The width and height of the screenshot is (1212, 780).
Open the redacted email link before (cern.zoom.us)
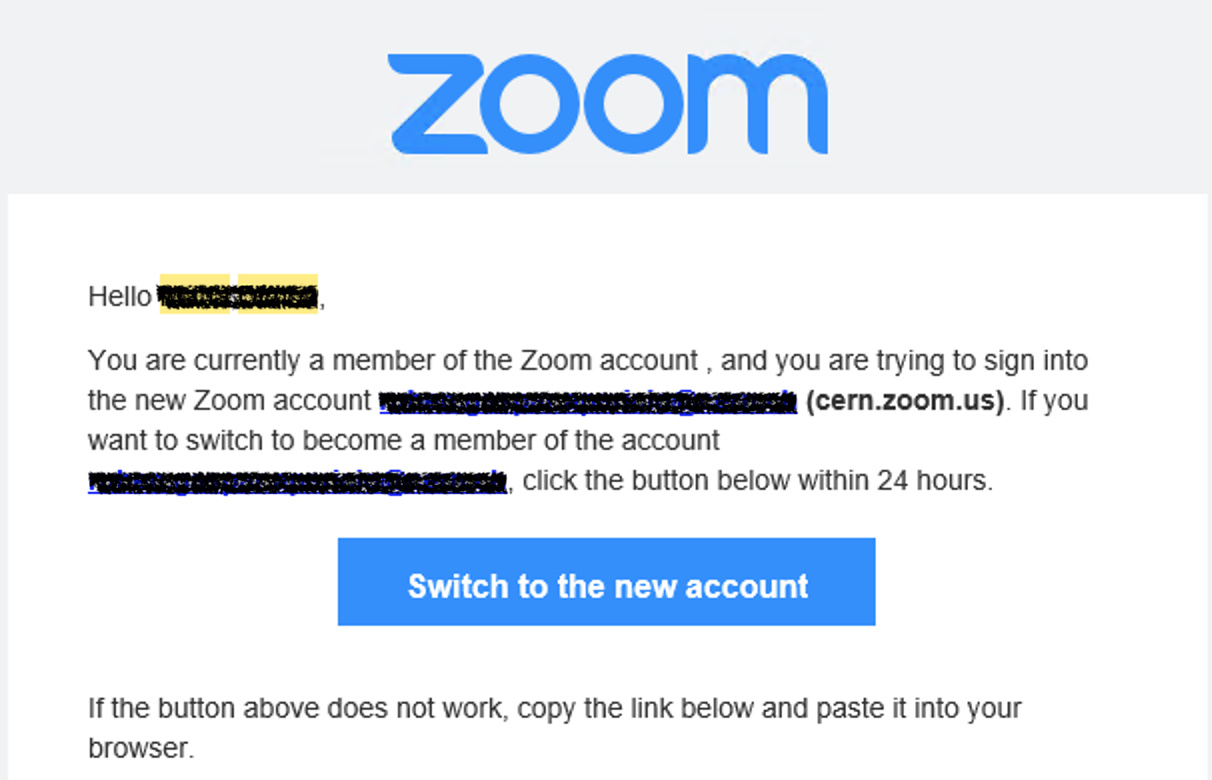pyautogui.click(x=588, y=402)
